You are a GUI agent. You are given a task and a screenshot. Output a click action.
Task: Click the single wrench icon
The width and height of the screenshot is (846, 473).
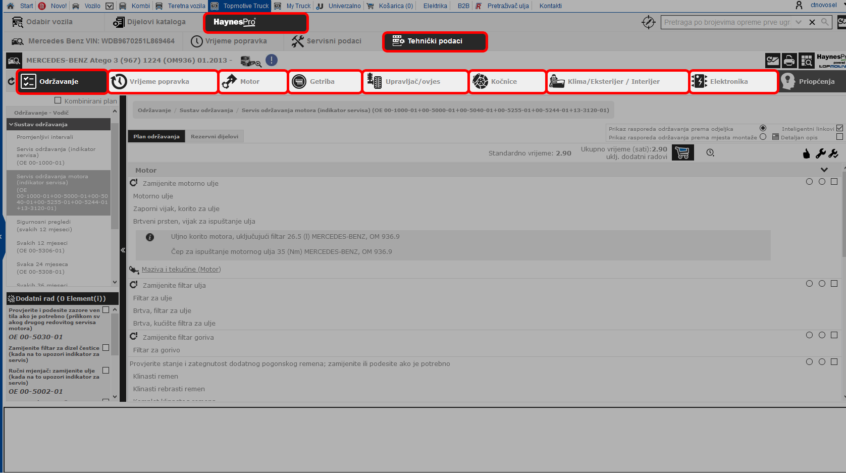[820, 154]
